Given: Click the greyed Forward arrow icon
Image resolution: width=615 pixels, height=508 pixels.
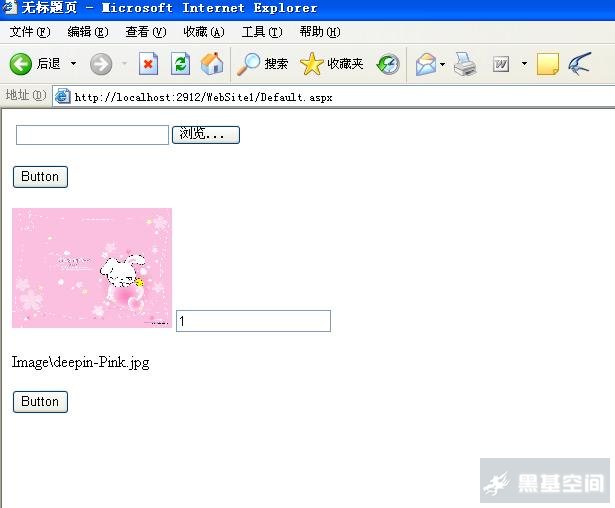Looking at the screenshot, I should tap(101, 64).
